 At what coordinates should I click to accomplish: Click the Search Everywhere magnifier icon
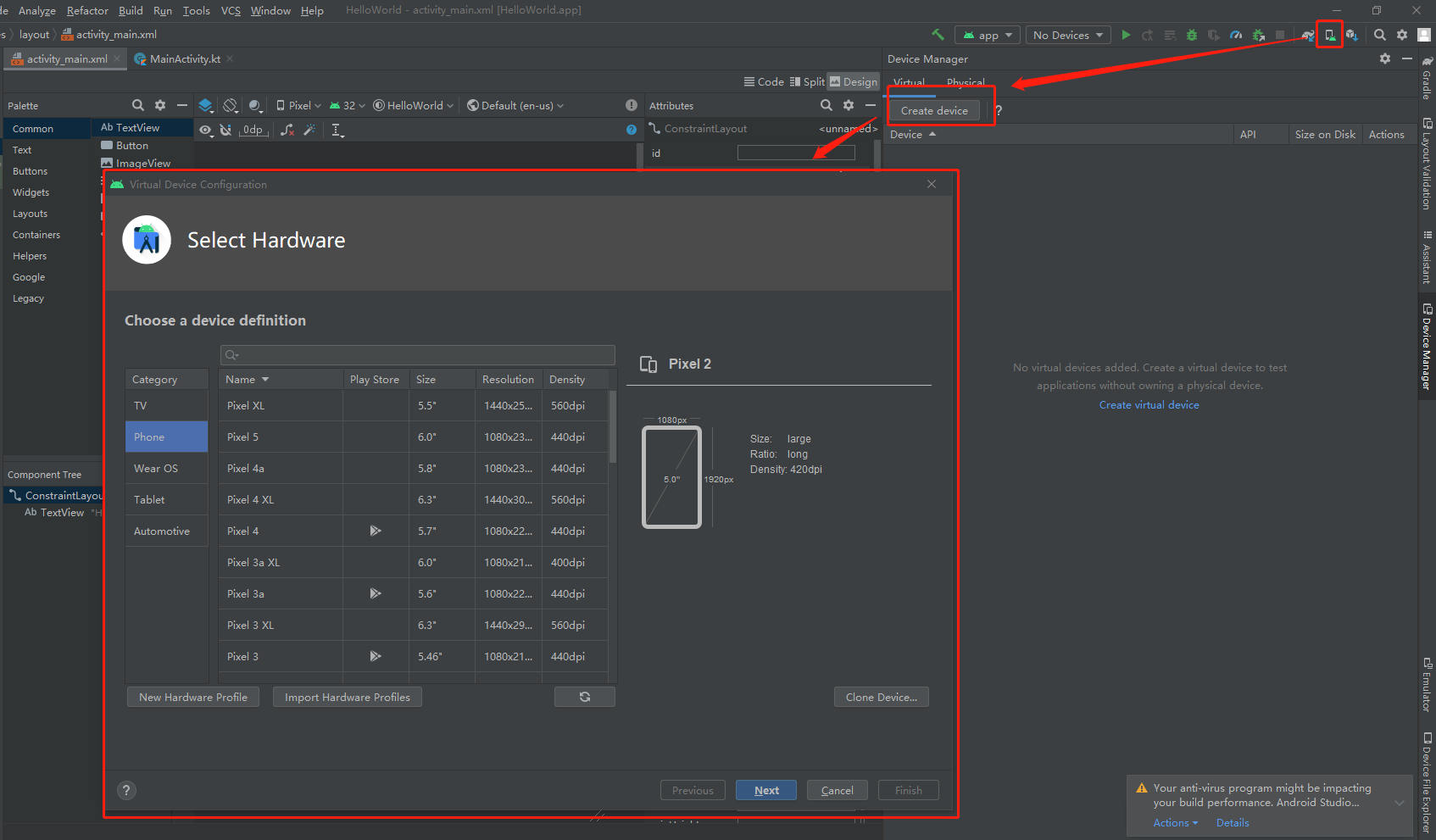pos(1380,35)
